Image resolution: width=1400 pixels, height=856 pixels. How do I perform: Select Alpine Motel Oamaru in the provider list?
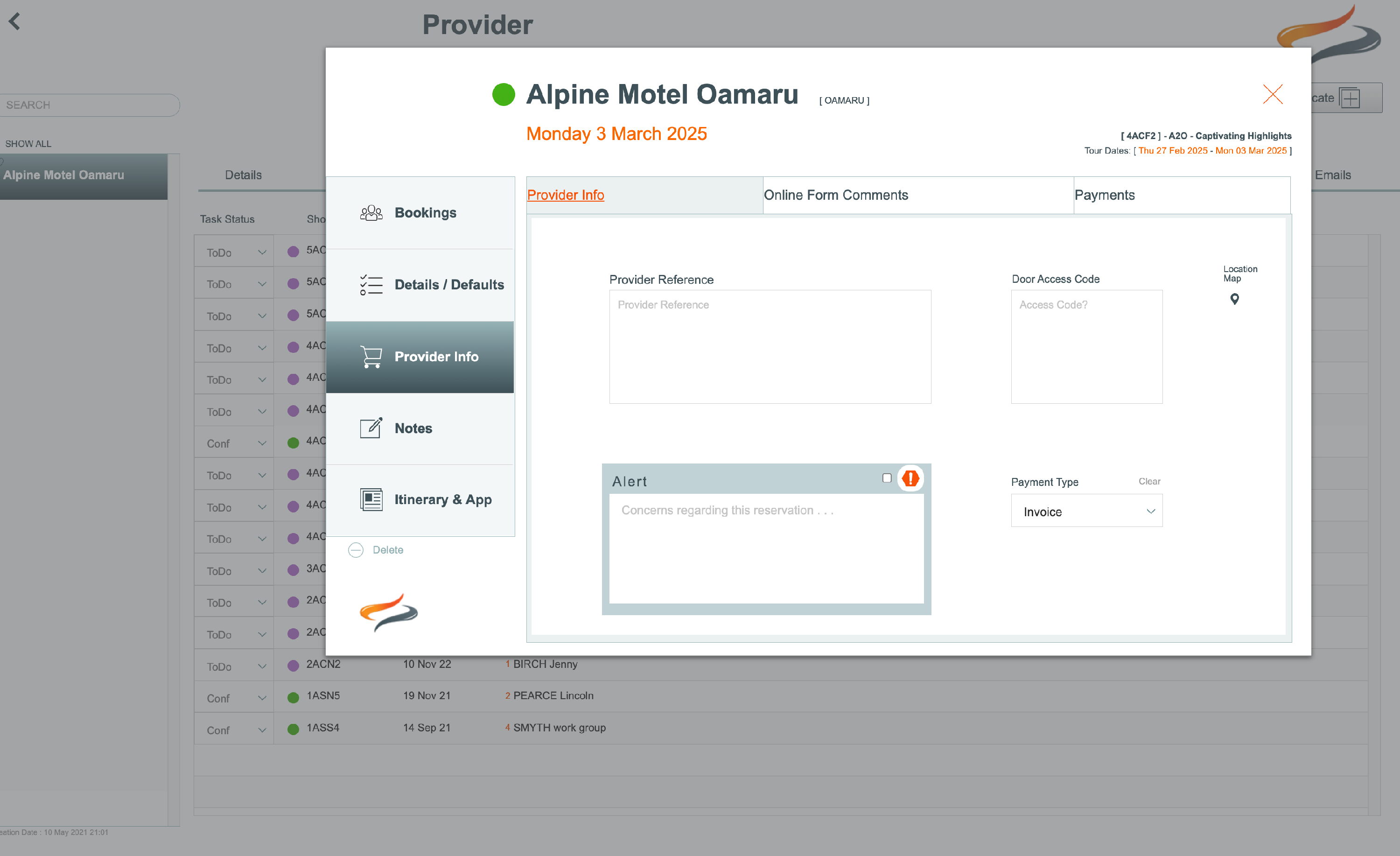click(x=84, y=176)
